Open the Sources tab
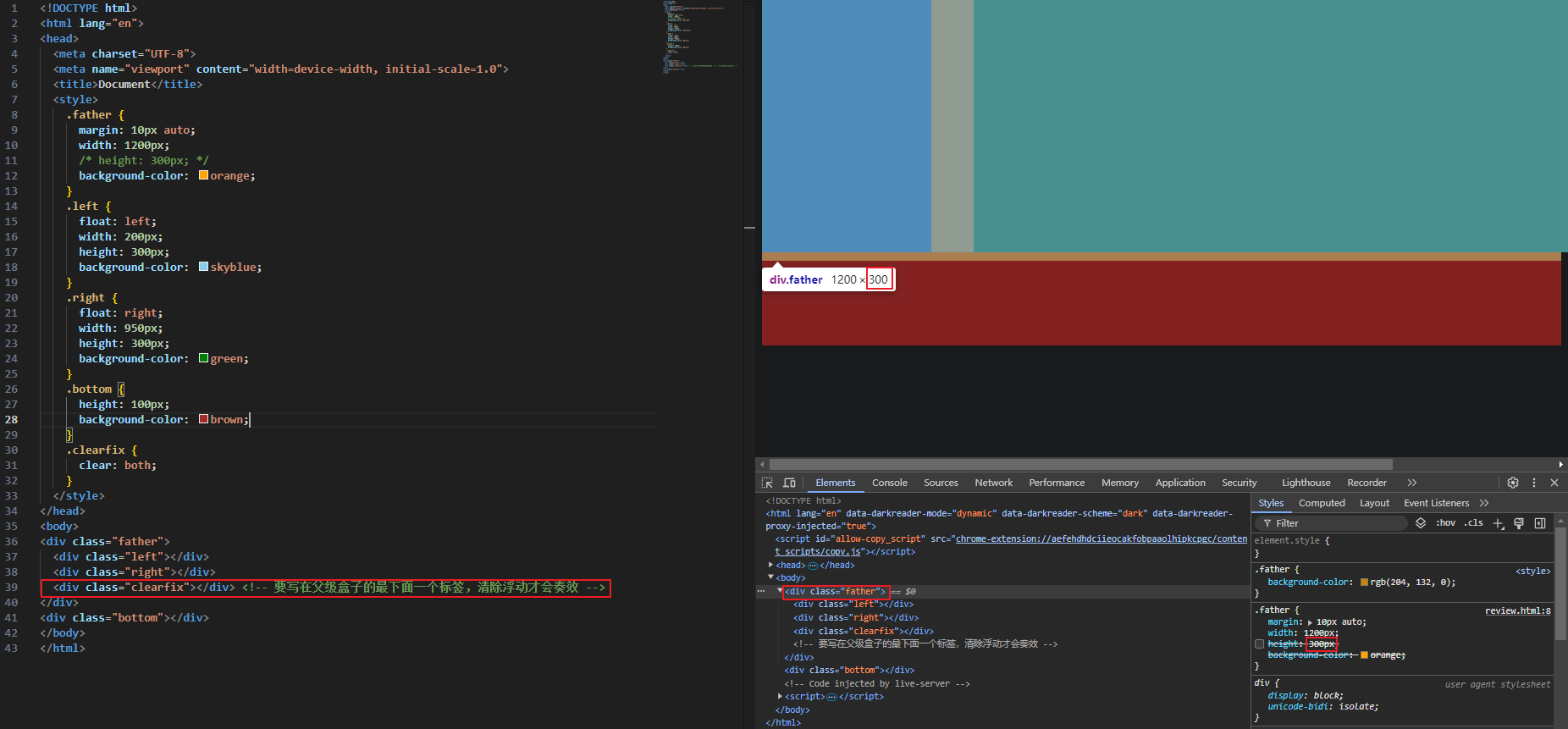1568x729 pixels. pos(941,483)
